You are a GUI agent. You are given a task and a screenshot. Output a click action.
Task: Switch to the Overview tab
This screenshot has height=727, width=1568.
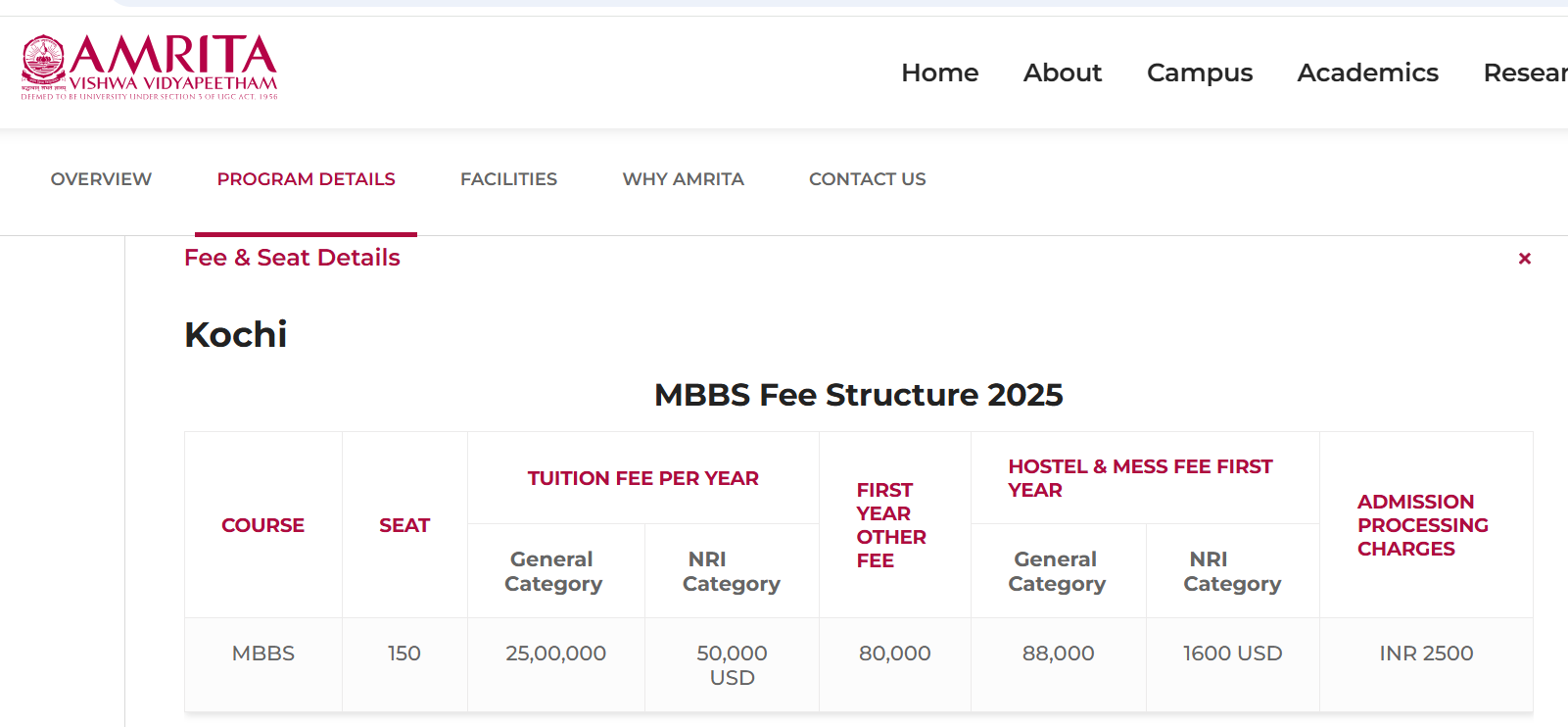pyautogui.click(x=101, y=179)
